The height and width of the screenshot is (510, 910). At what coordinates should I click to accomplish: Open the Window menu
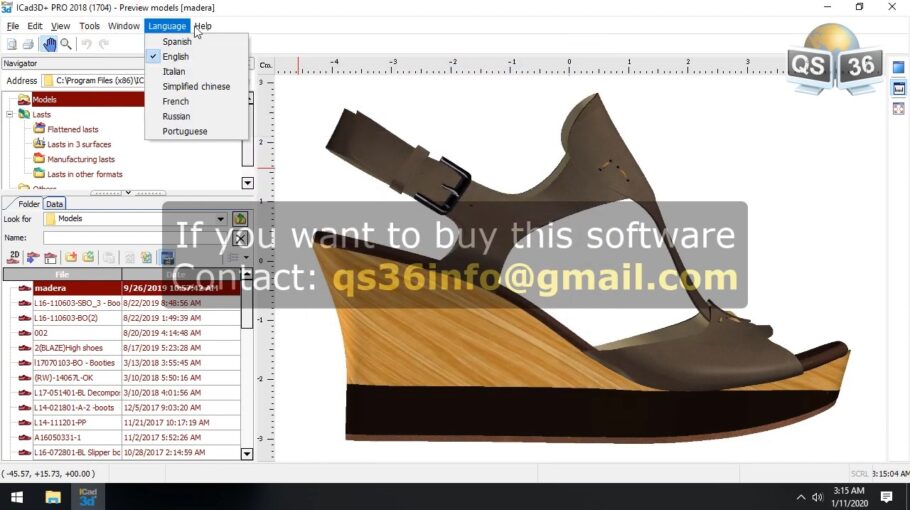click(124, 26)
